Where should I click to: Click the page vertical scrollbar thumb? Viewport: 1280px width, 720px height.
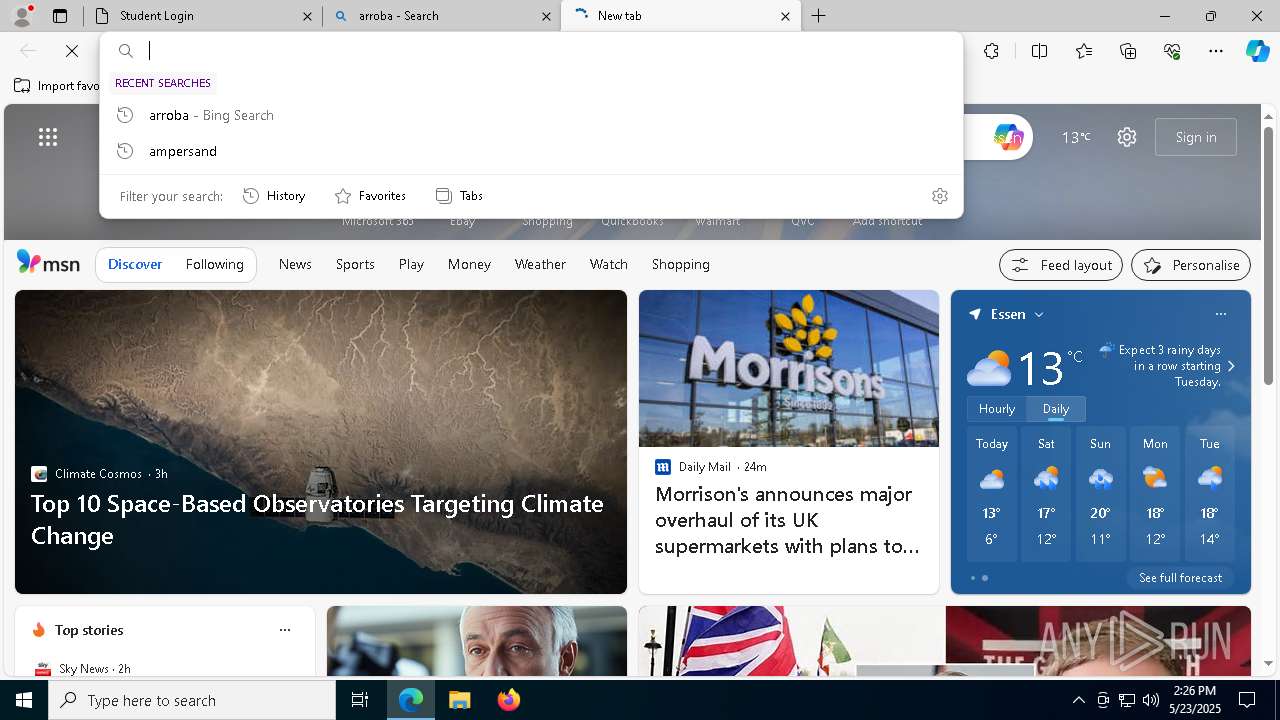(1268, 255)
